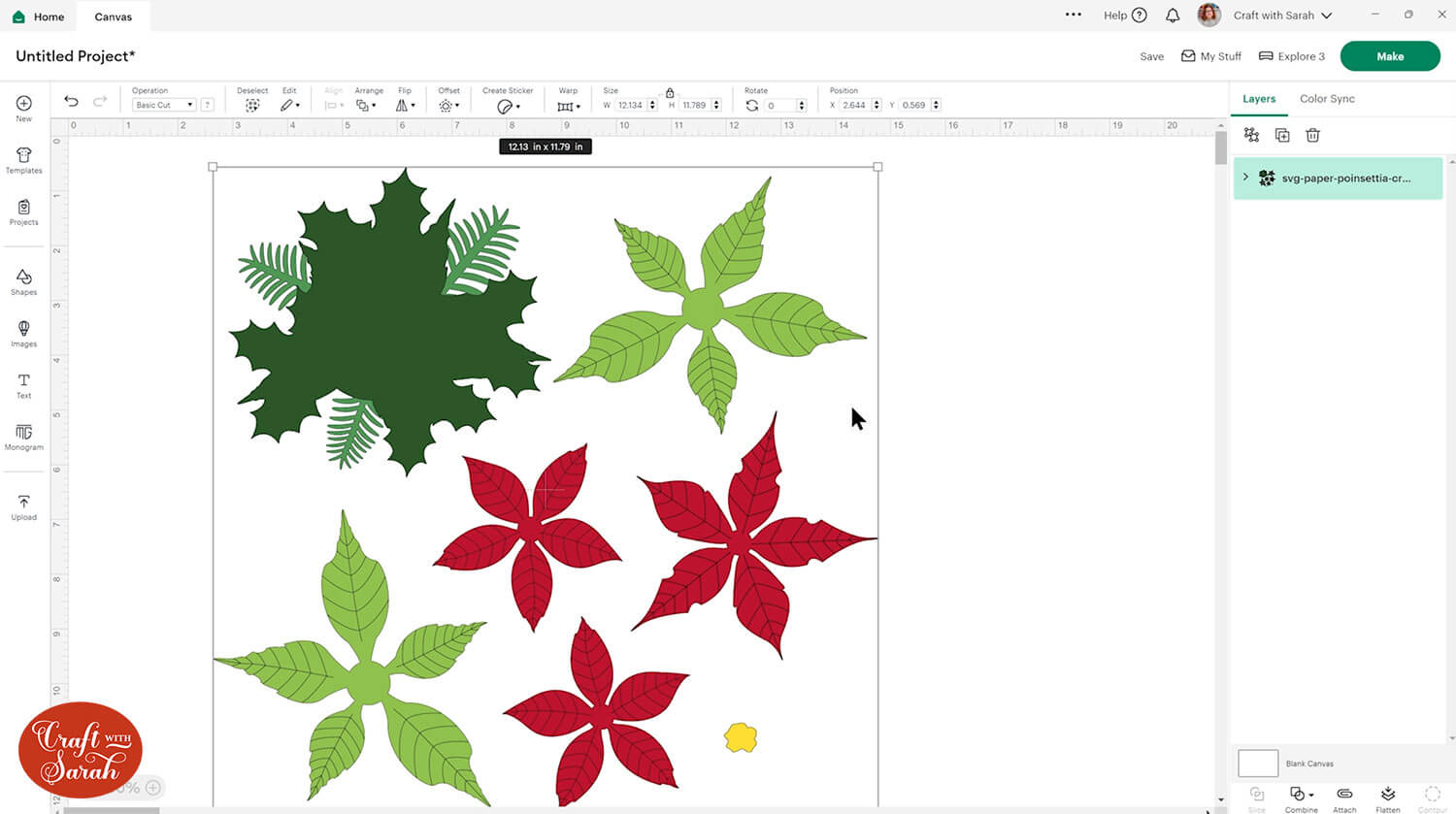The image size is (1456, 814).
Task: Click Flatten in the layers panel
Action: [1388, 798]
